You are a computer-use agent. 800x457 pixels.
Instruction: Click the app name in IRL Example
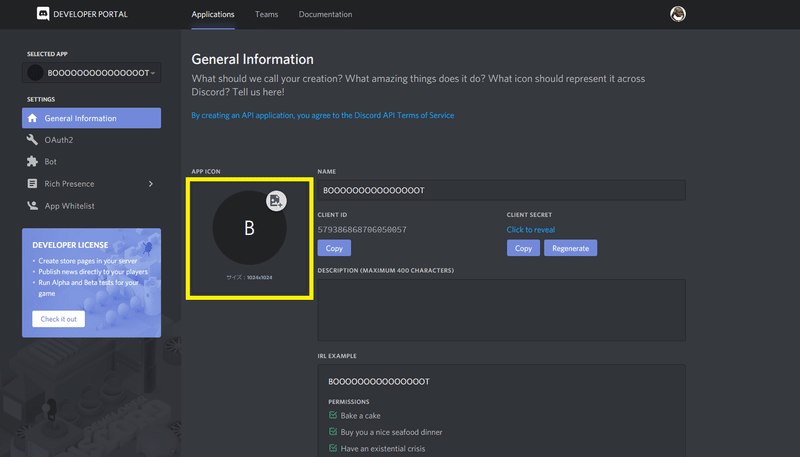pos(379,382)
